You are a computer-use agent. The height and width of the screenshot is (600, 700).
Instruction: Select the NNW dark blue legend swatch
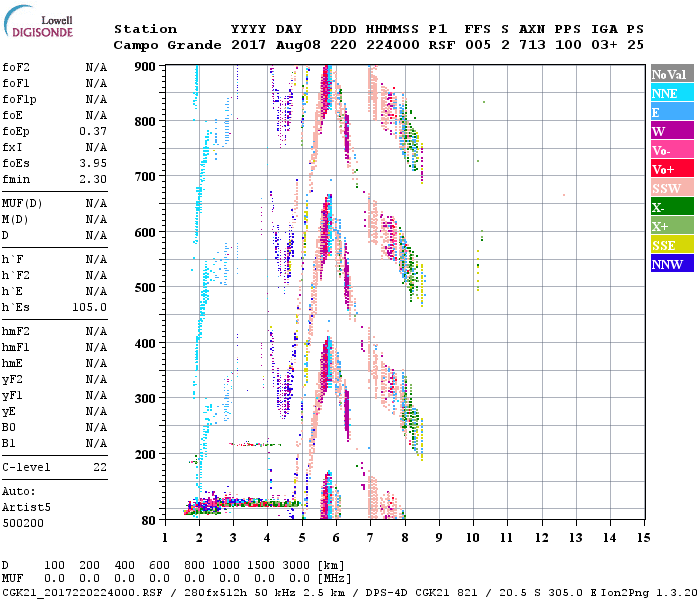tap(672, 264)
